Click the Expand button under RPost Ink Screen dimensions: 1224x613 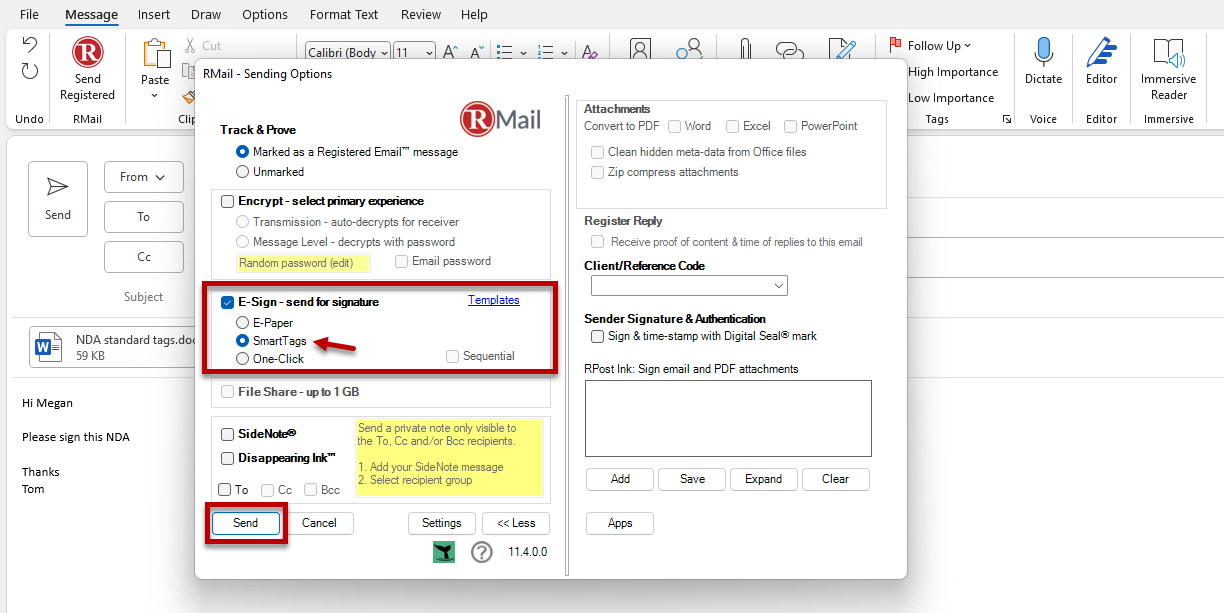tap(764, 479)
